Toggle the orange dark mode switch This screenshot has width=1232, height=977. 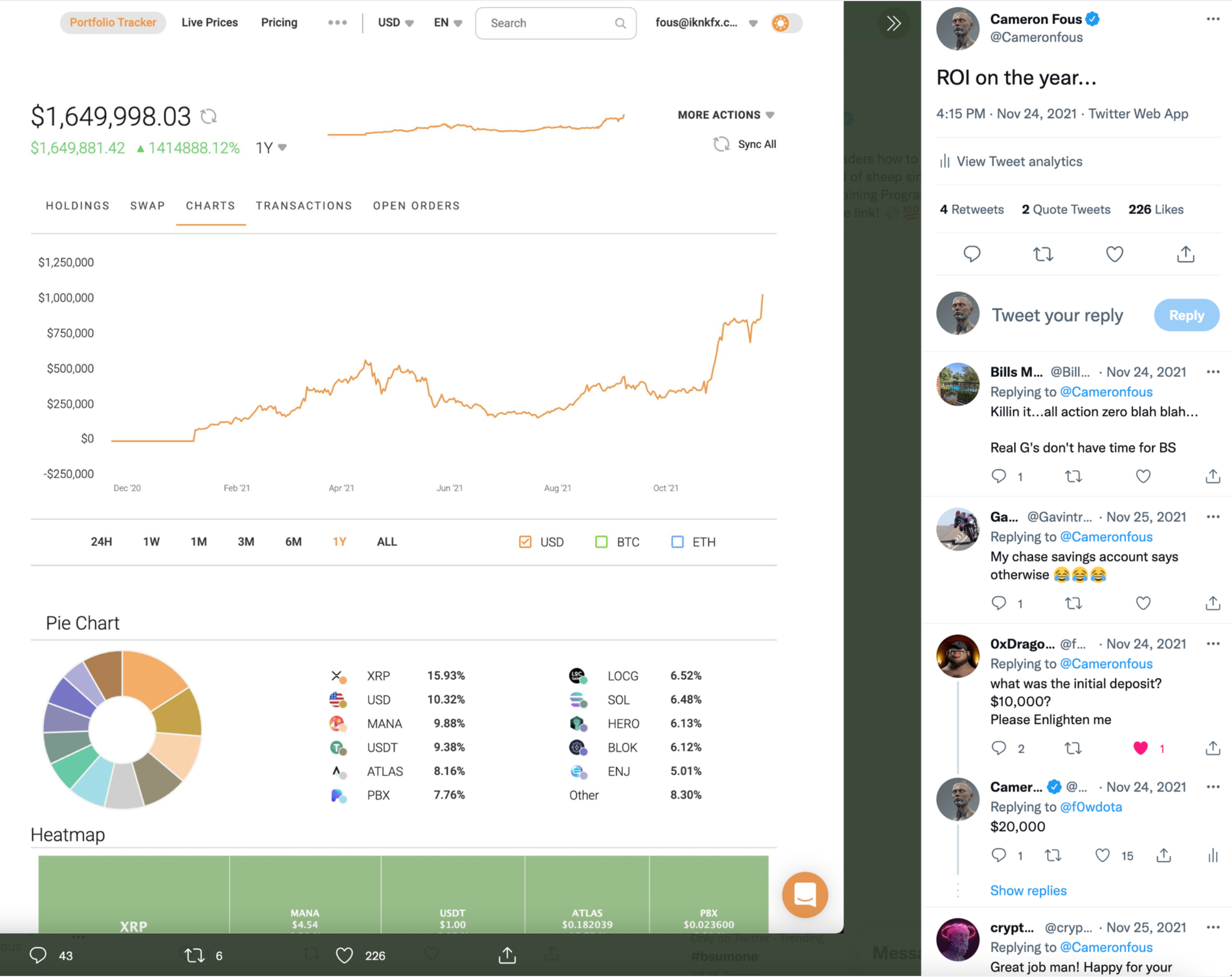(x=786, y=23)
